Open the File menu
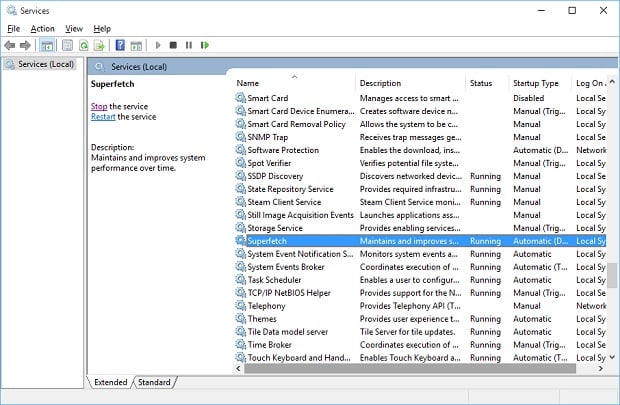620x405 pixels. coord(13,28)
